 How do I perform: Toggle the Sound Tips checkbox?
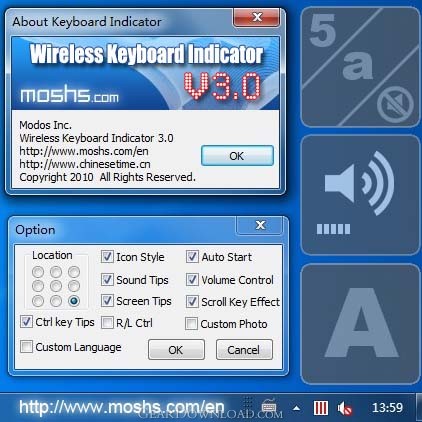107,279
